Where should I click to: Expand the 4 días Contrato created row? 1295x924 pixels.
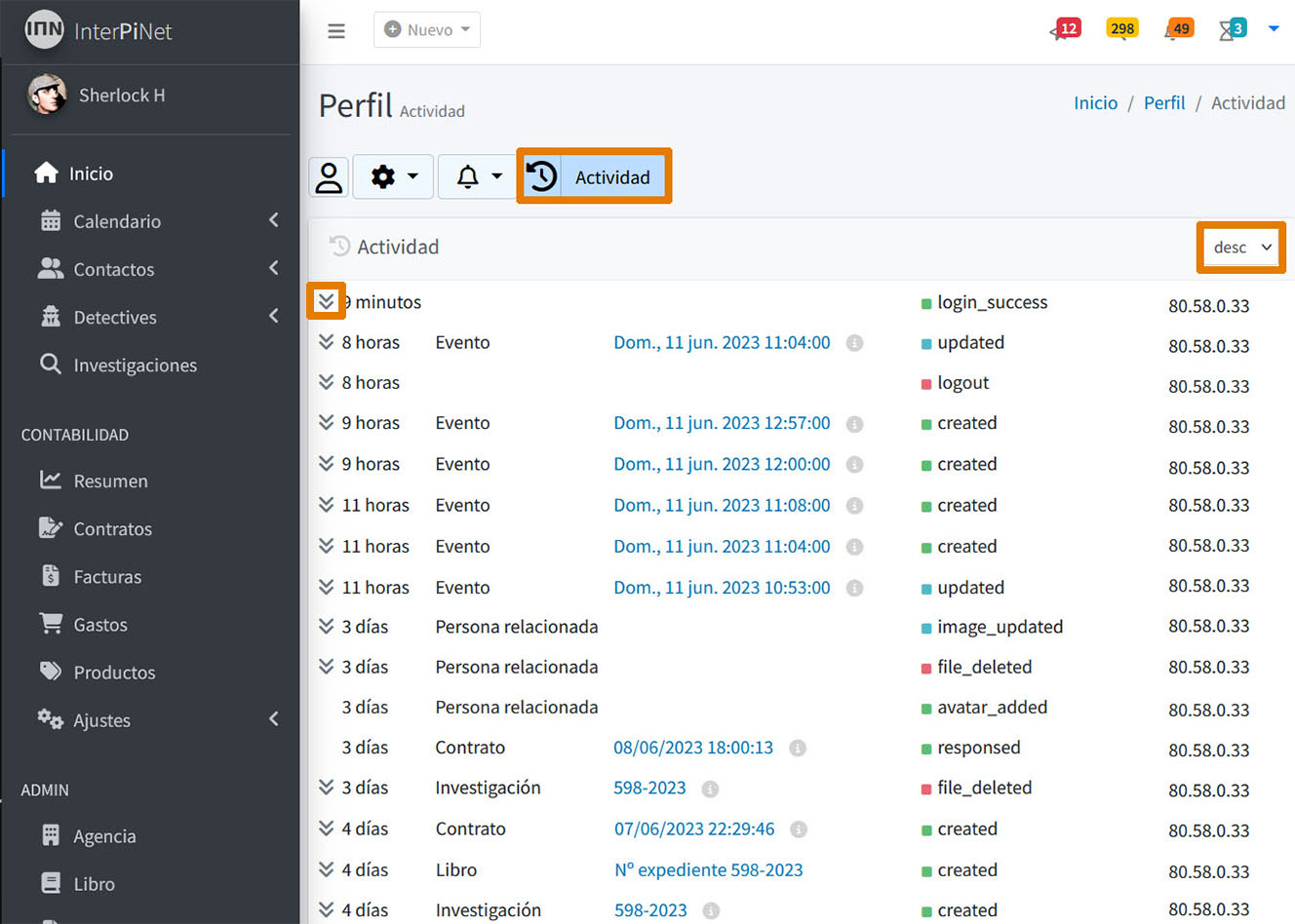(x=327, y=828)
